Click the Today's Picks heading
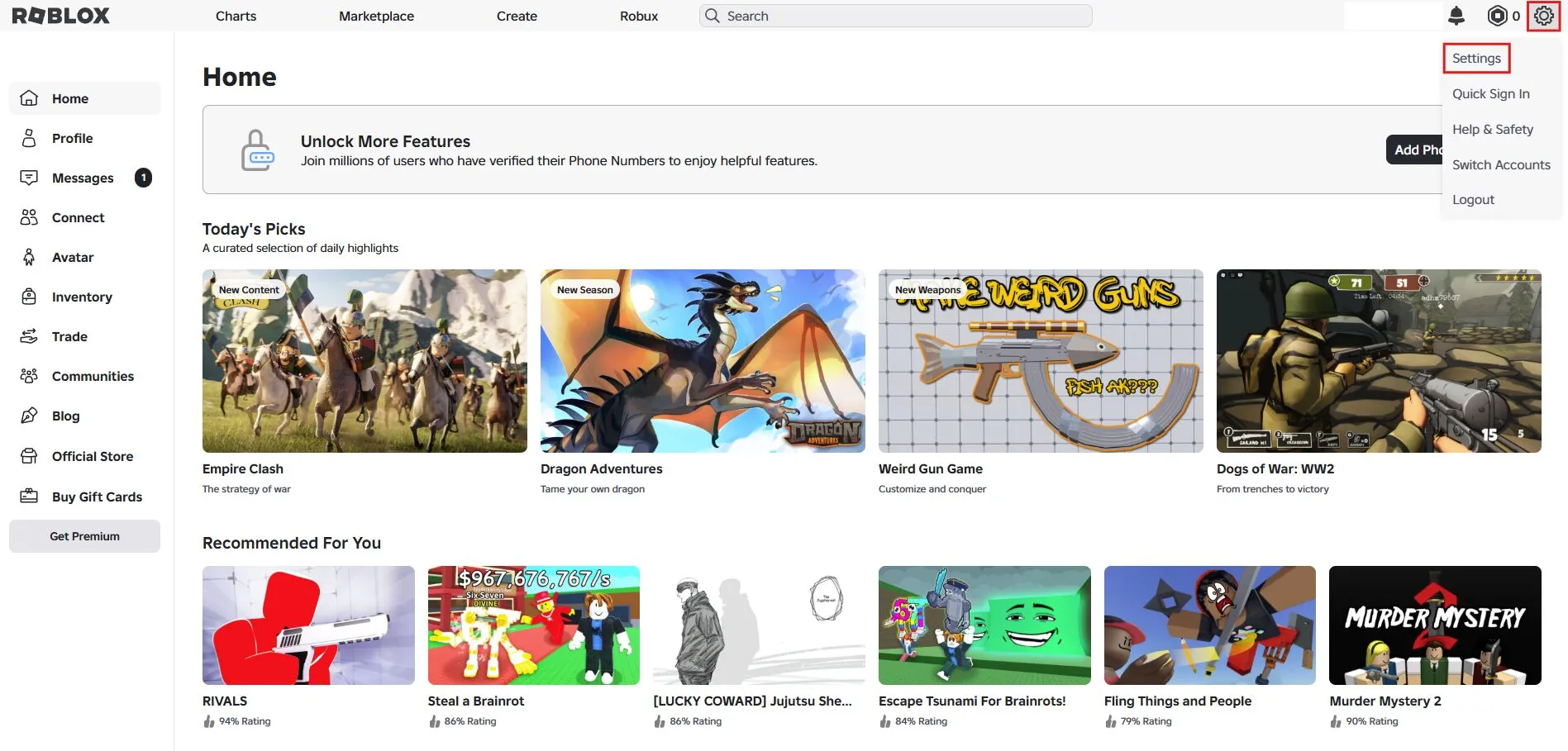Viewport: 1568px width, 751px height. 254,229
